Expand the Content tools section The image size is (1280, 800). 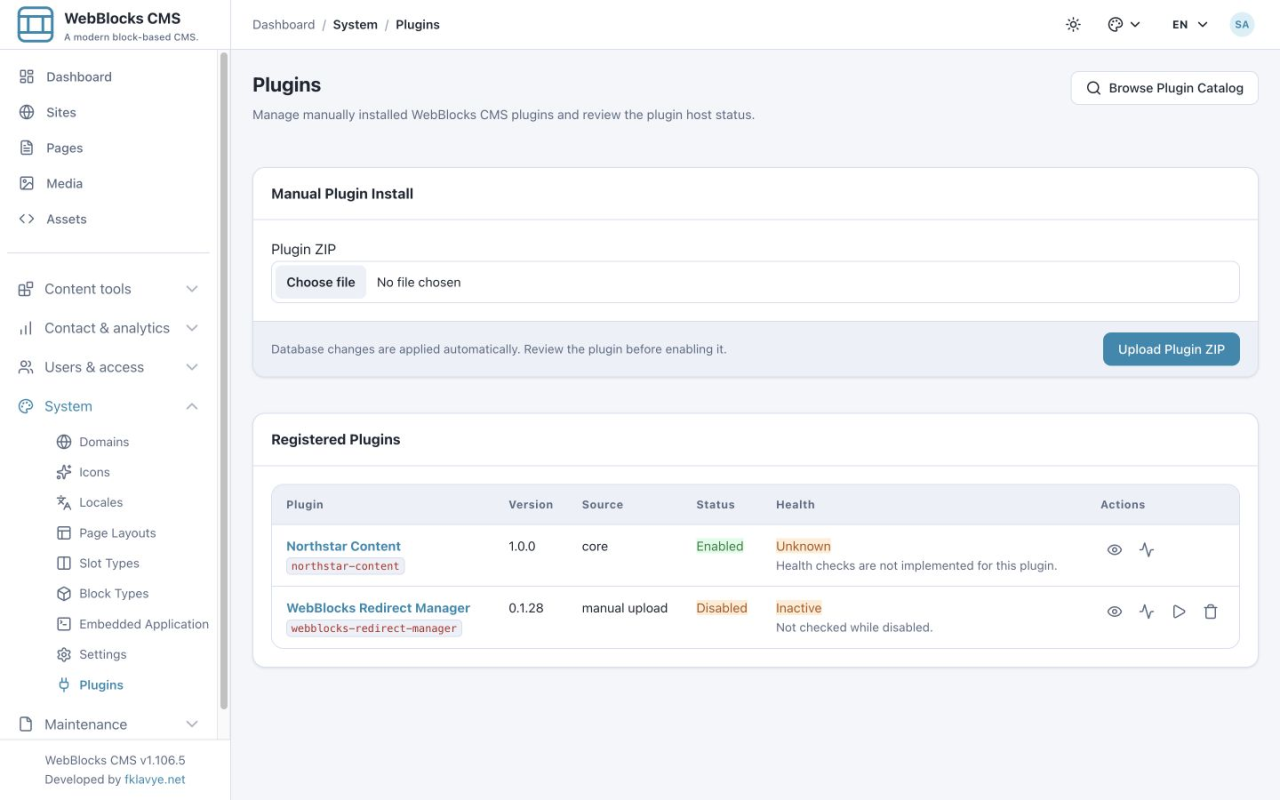tap(109, 289)
